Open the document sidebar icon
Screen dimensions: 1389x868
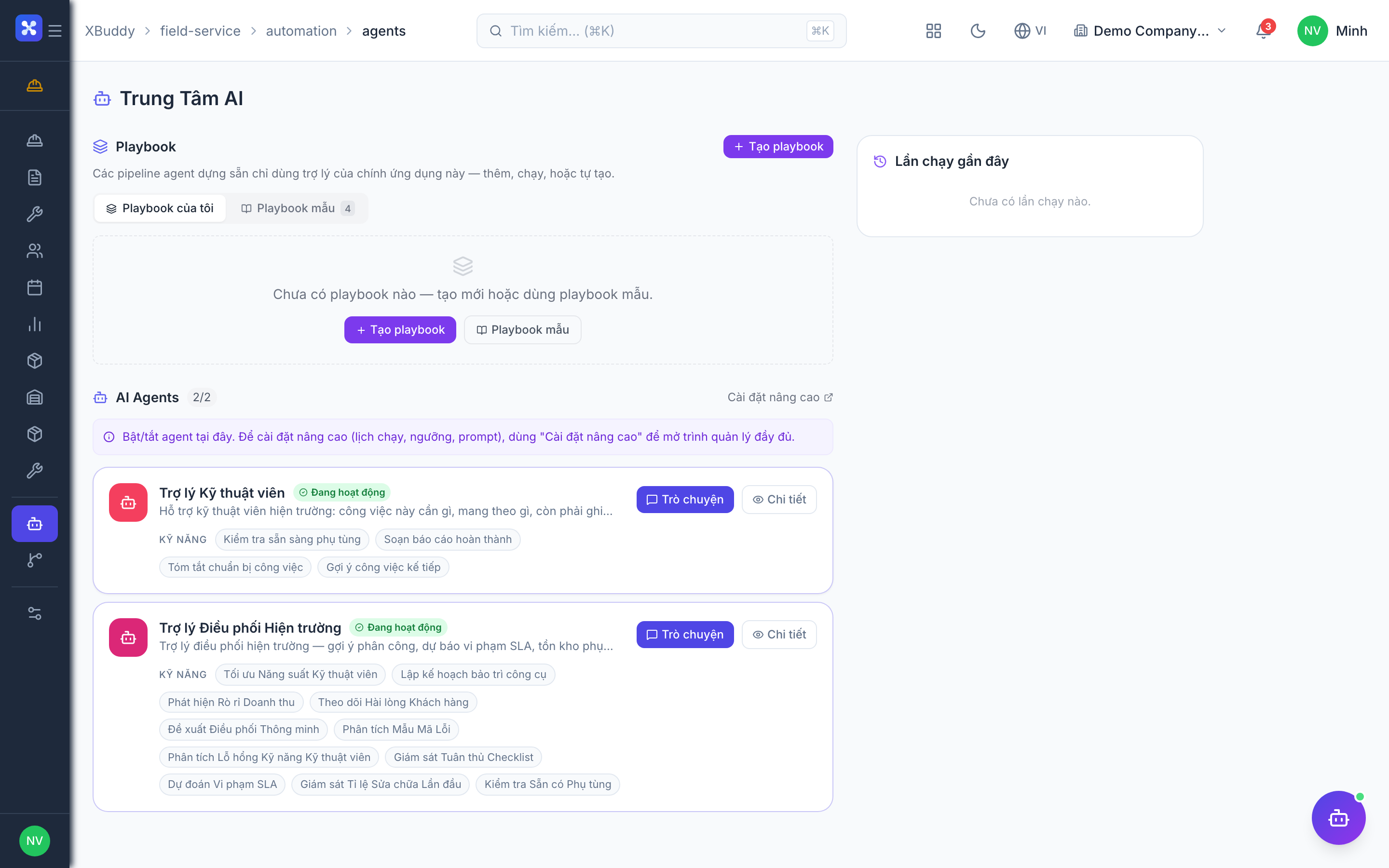[x=34, y=177]
